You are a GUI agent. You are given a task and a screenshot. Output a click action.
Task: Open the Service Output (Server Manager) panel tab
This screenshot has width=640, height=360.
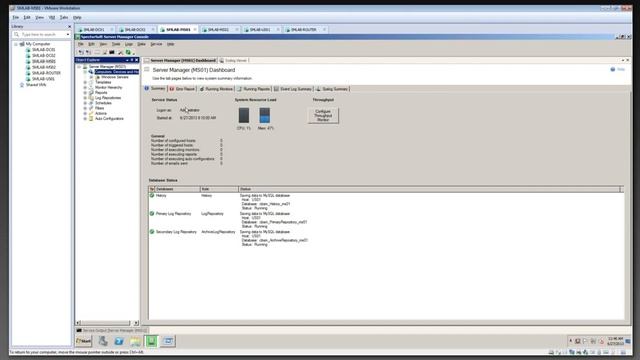112,331
